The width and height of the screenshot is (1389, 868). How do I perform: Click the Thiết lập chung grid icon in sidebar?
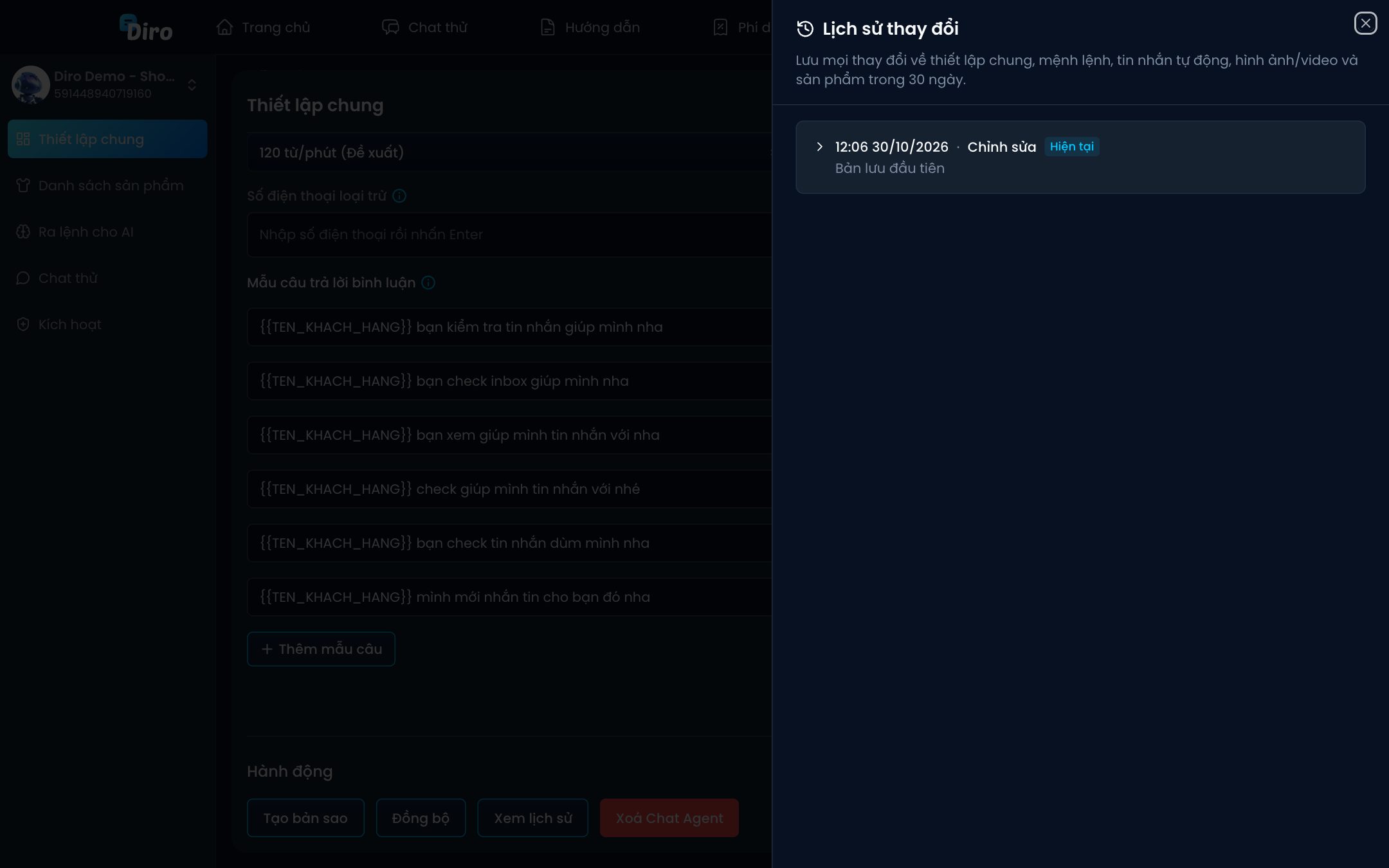(23, 139)
